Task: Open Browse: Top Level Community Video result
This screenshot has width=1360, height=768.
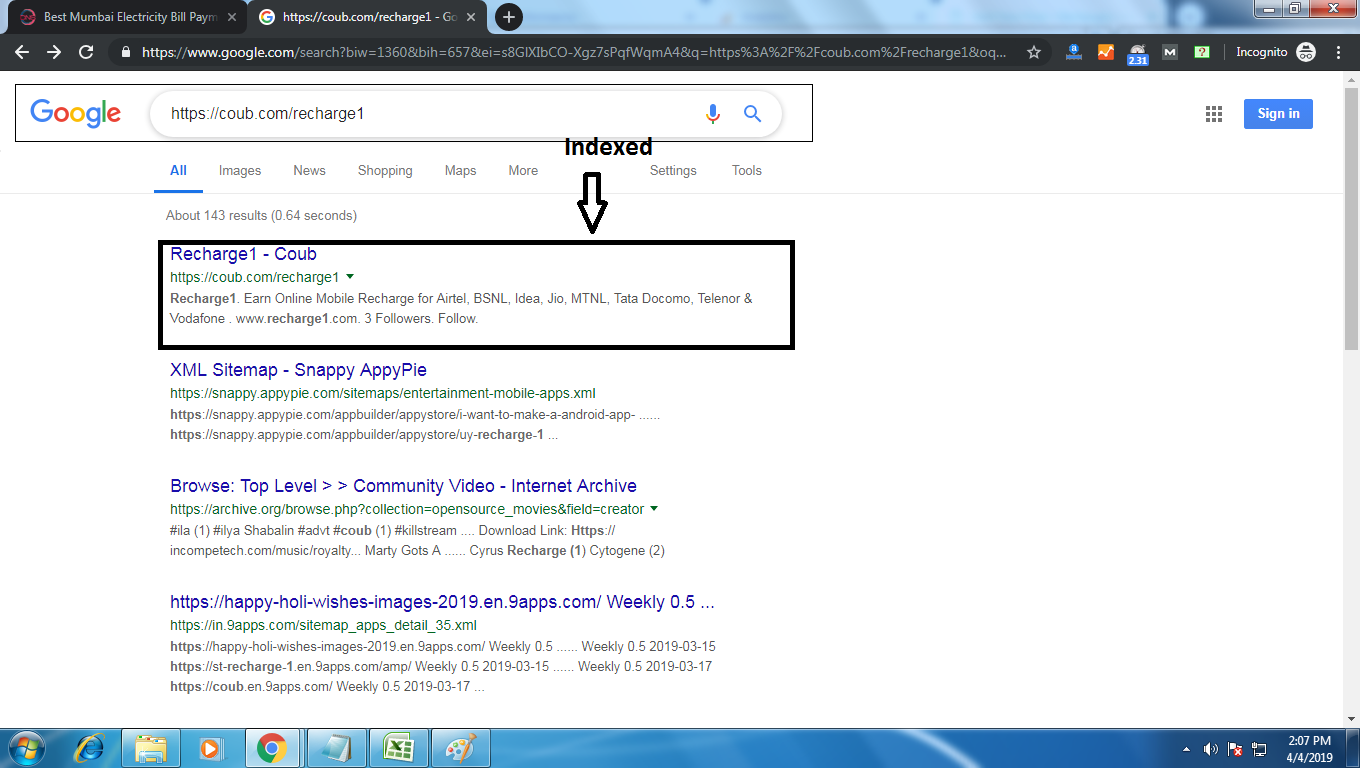Action: click(403, 486)
